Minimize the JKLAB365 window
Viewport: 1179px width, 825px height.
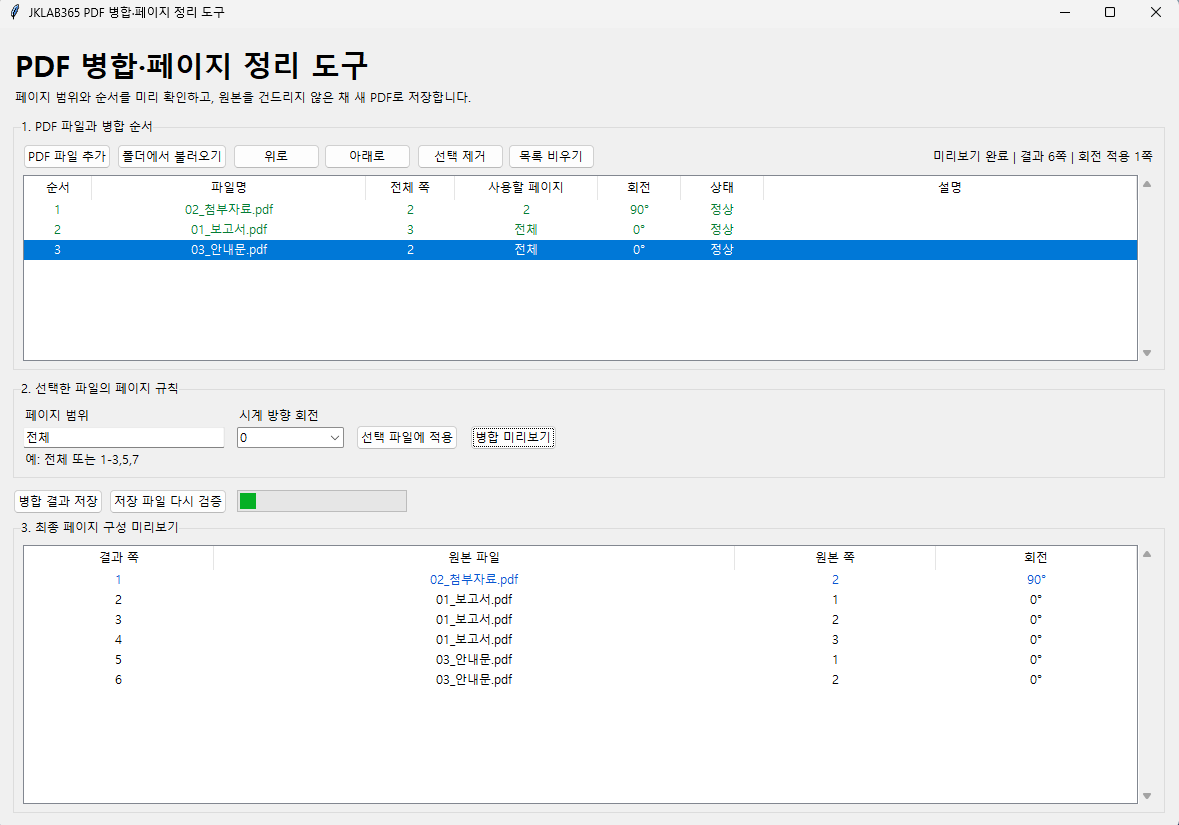coord(1065,12)
